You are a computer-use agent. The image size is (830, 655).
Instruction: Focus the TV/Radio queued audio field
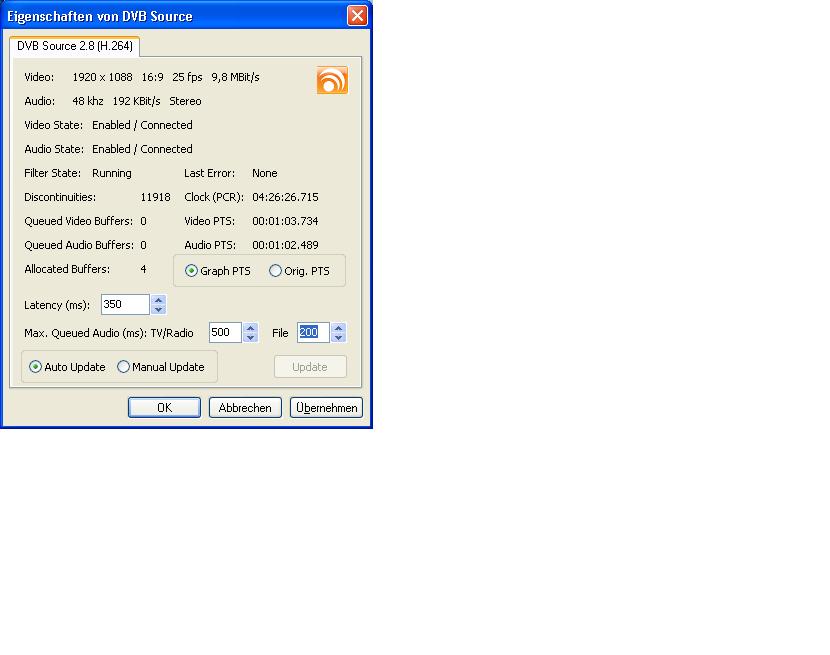[225, 333]
